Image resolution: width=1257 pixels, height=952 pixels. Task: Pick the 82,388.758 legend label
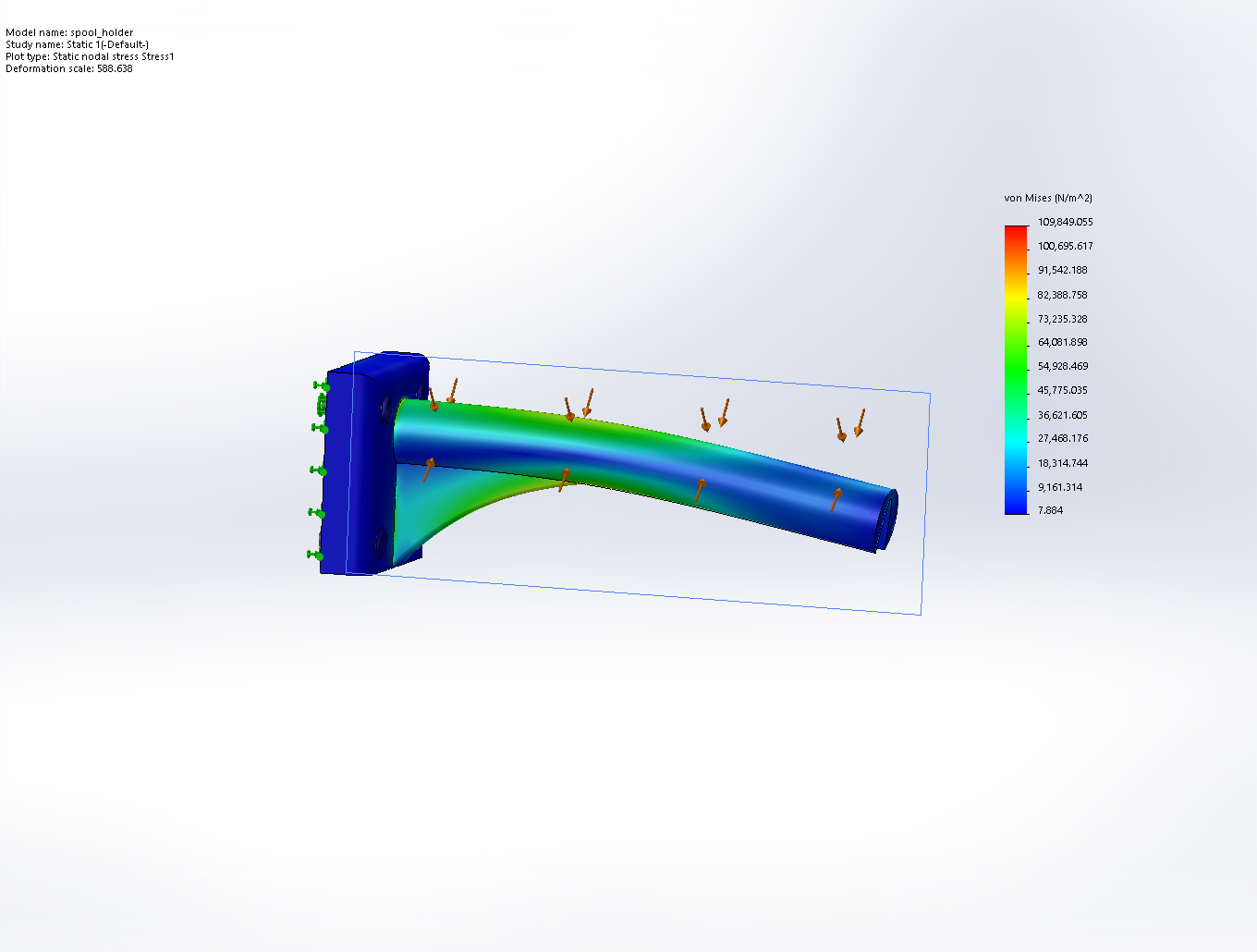tap(1062, 295)
